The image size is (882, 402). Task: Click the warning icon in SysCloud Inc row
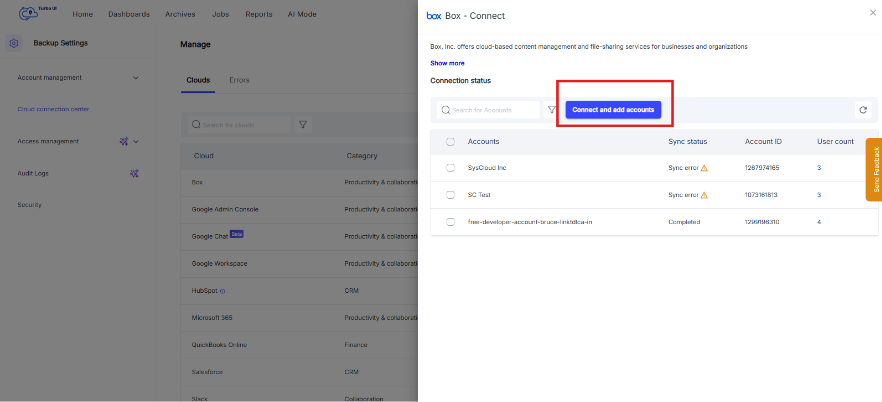[x=704, y=168]
